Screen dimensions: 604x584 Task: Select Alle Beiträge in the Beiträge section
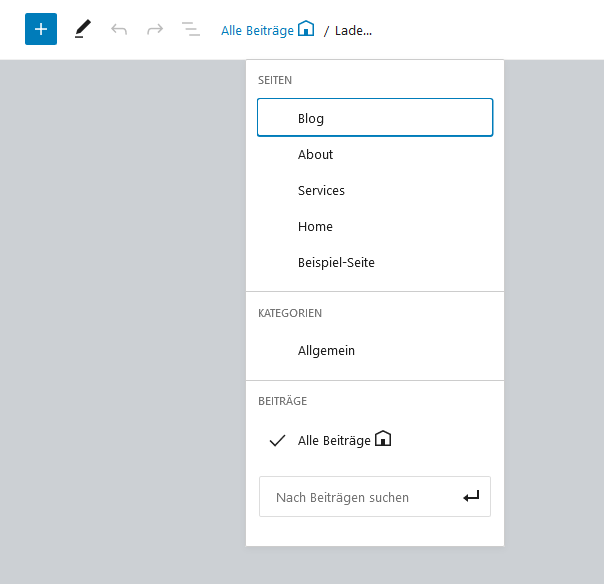click(375, 440)
